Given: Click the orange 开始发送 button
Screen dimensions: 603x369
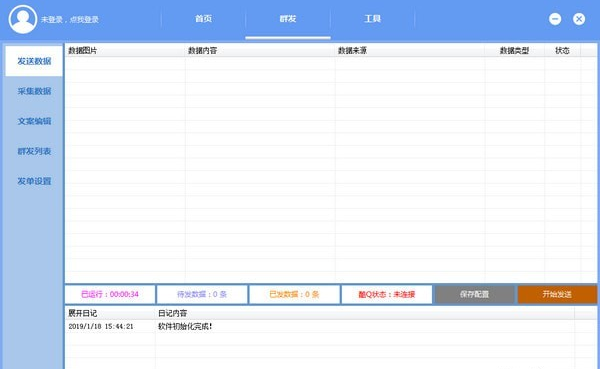Looking at the screenshot, I should pos(557,294).
